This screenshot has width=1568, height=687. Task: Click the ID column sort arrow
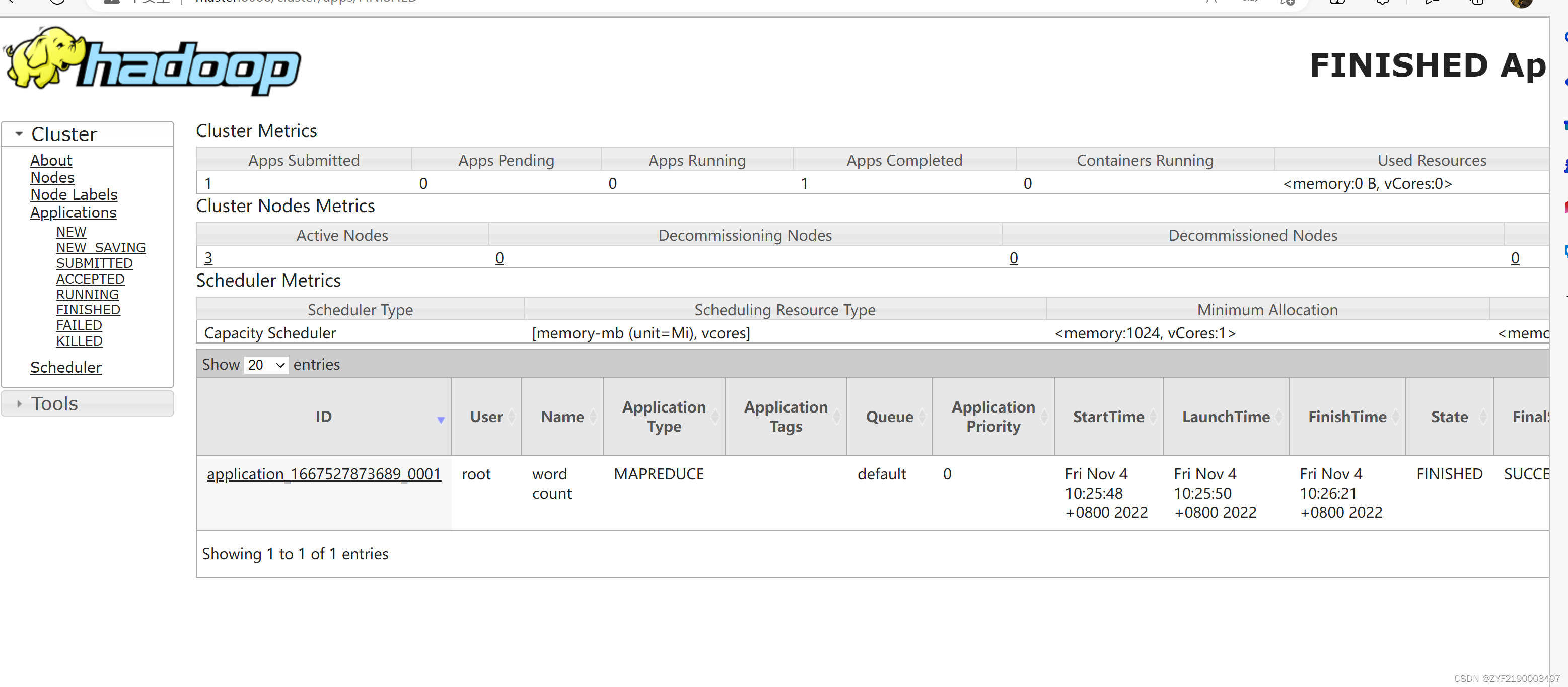(441, 420)
